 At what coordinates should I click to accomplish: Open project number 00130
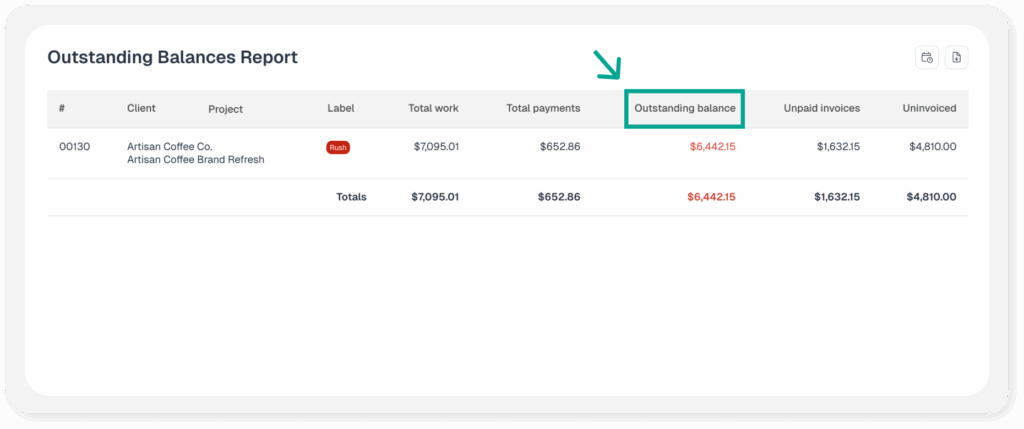click(x=74, y=147)
